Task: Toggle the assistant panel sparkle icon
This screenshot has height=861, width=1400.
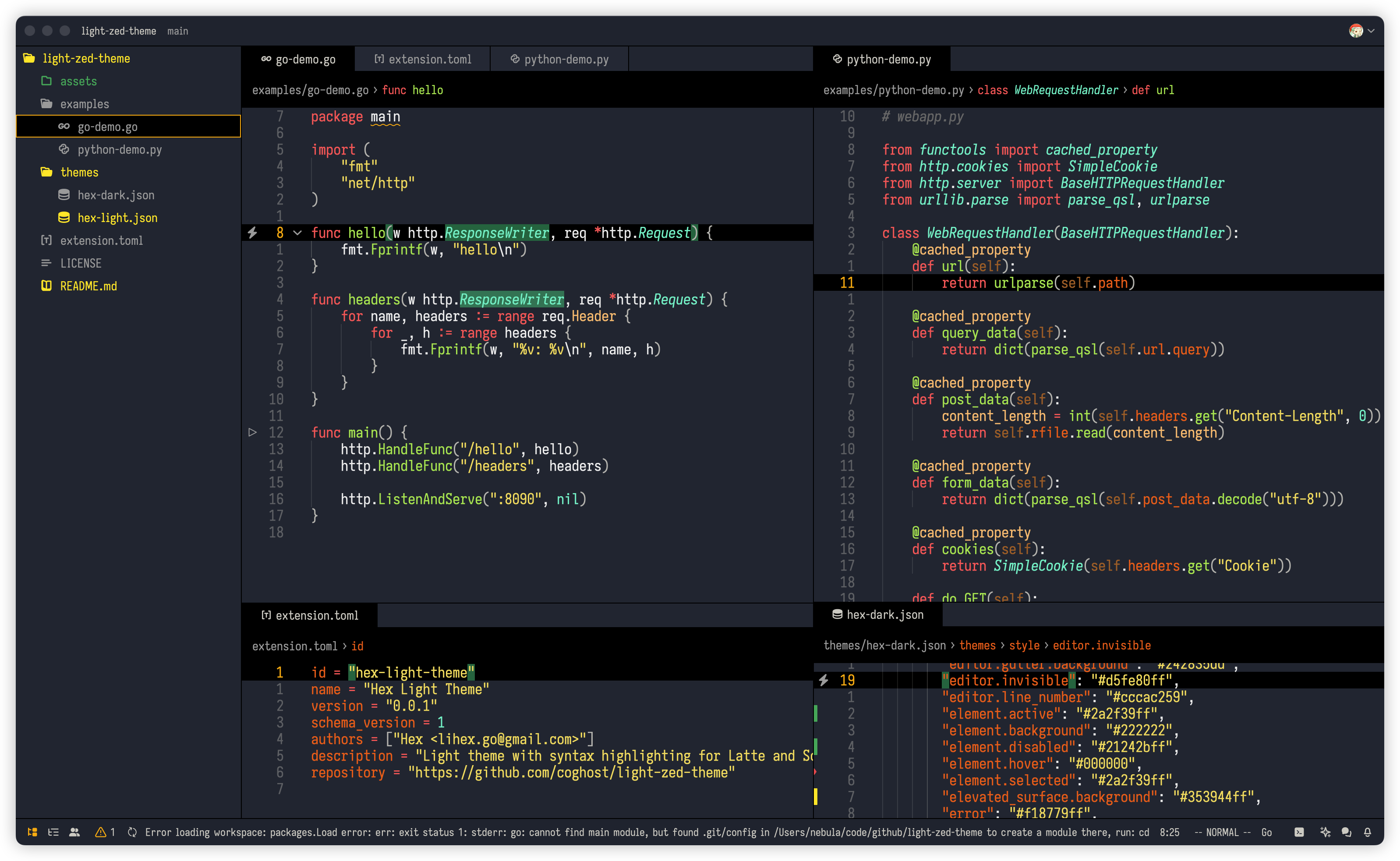Action: (1325, 832)
